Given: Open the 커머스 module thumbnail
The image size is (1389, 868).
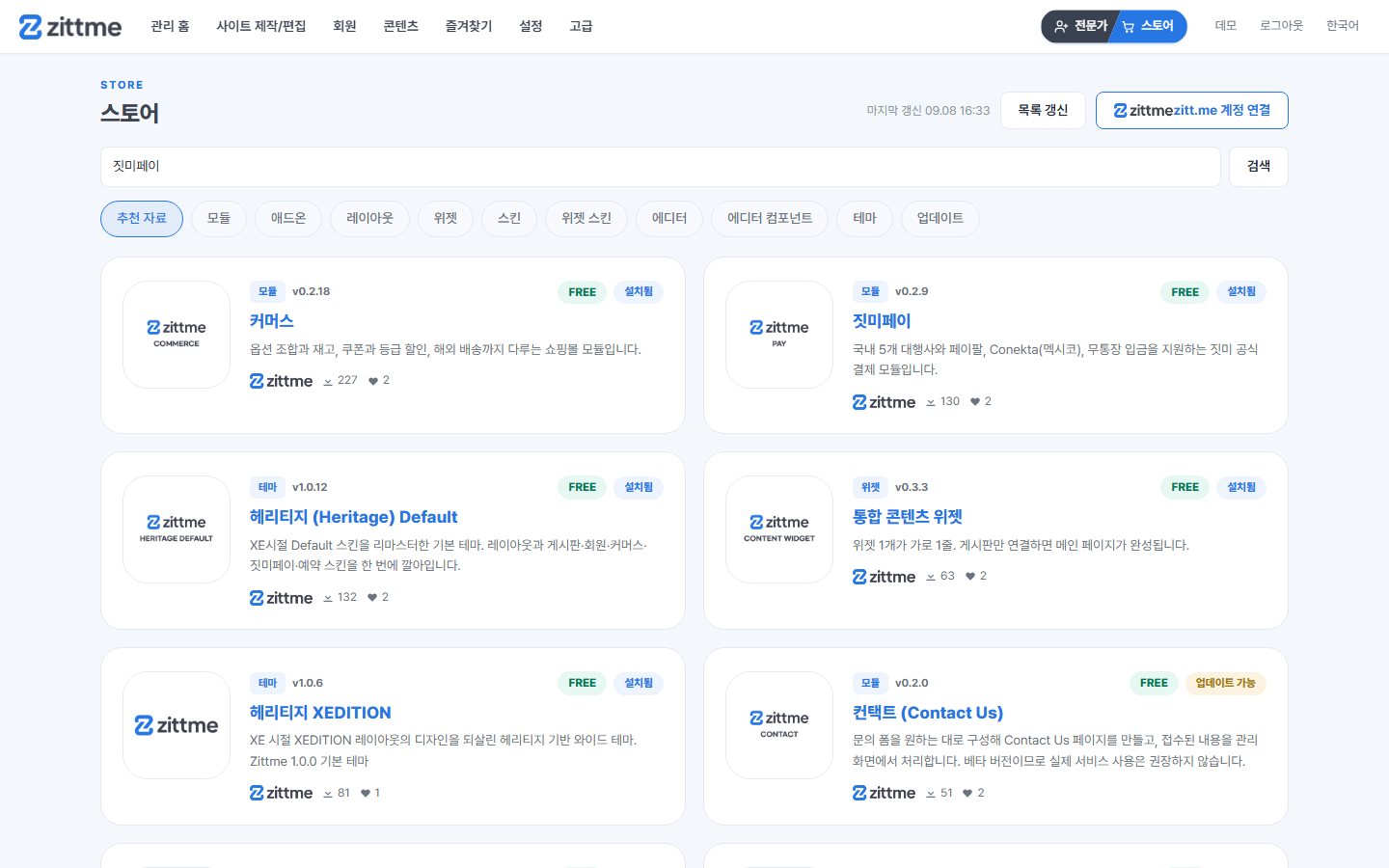Looking at the screenshot, I should [x=177, y=335].
